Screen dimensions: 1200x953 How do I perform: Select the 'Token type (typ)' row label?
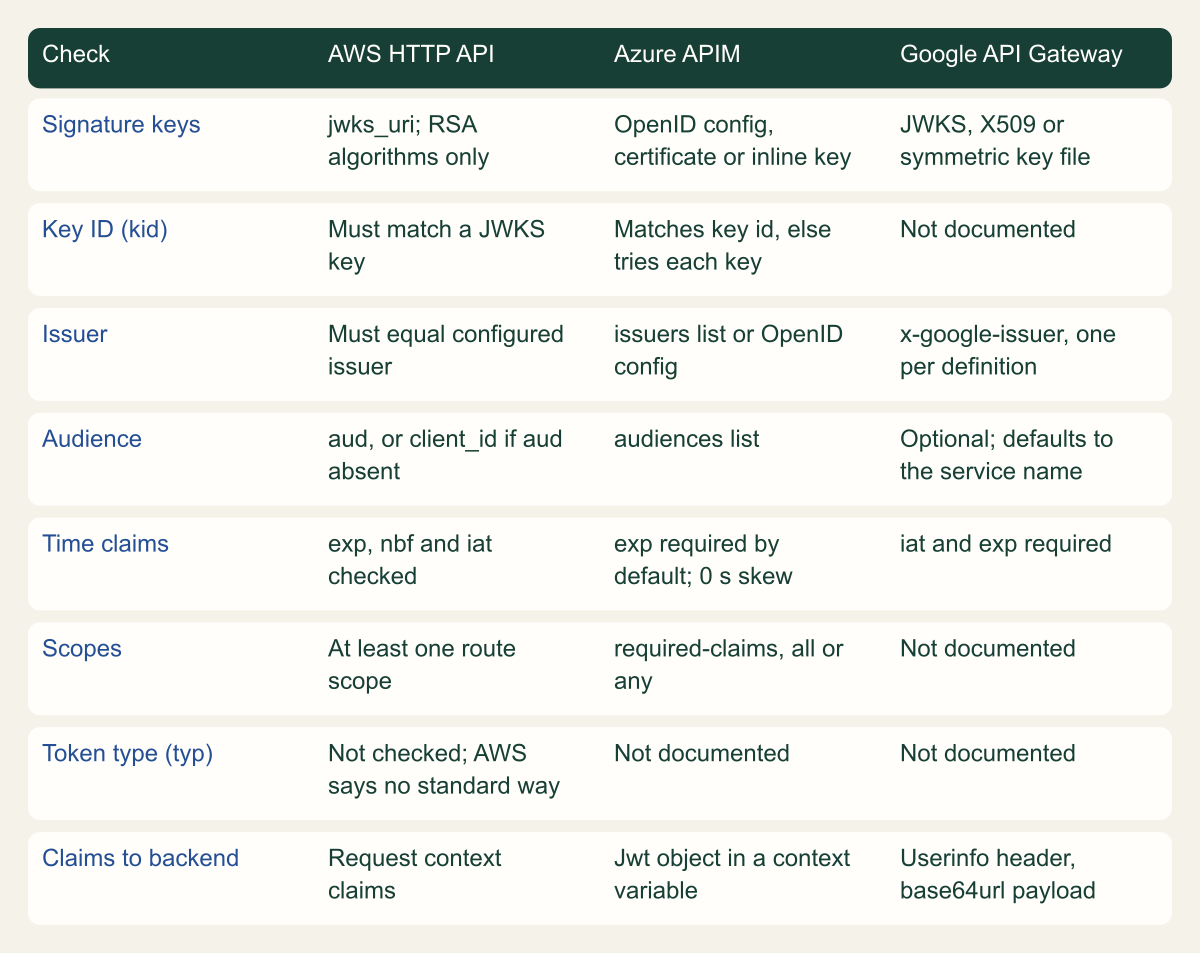(x=128, y=753)
